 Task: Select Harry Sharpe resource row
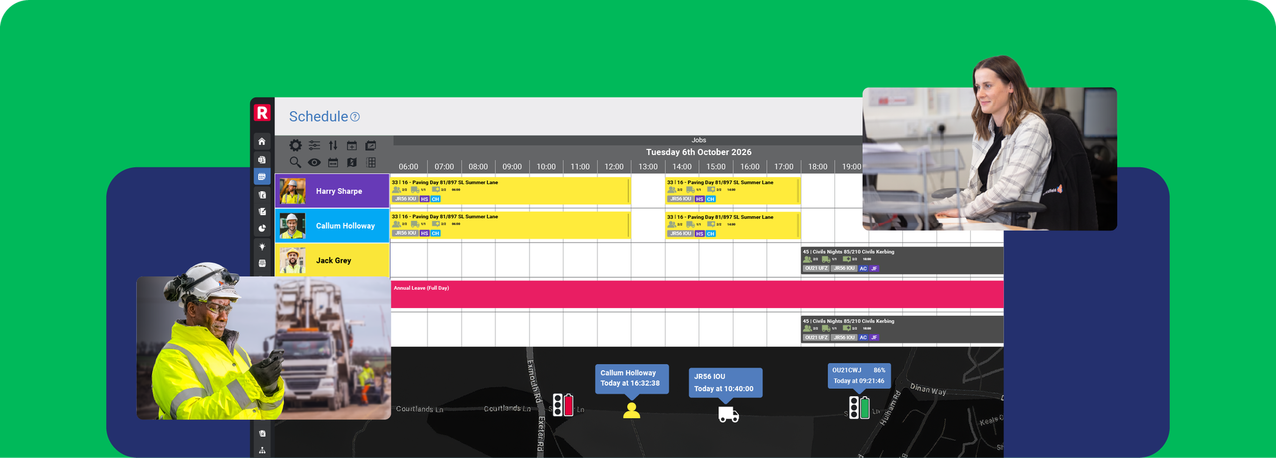point(332,191)
